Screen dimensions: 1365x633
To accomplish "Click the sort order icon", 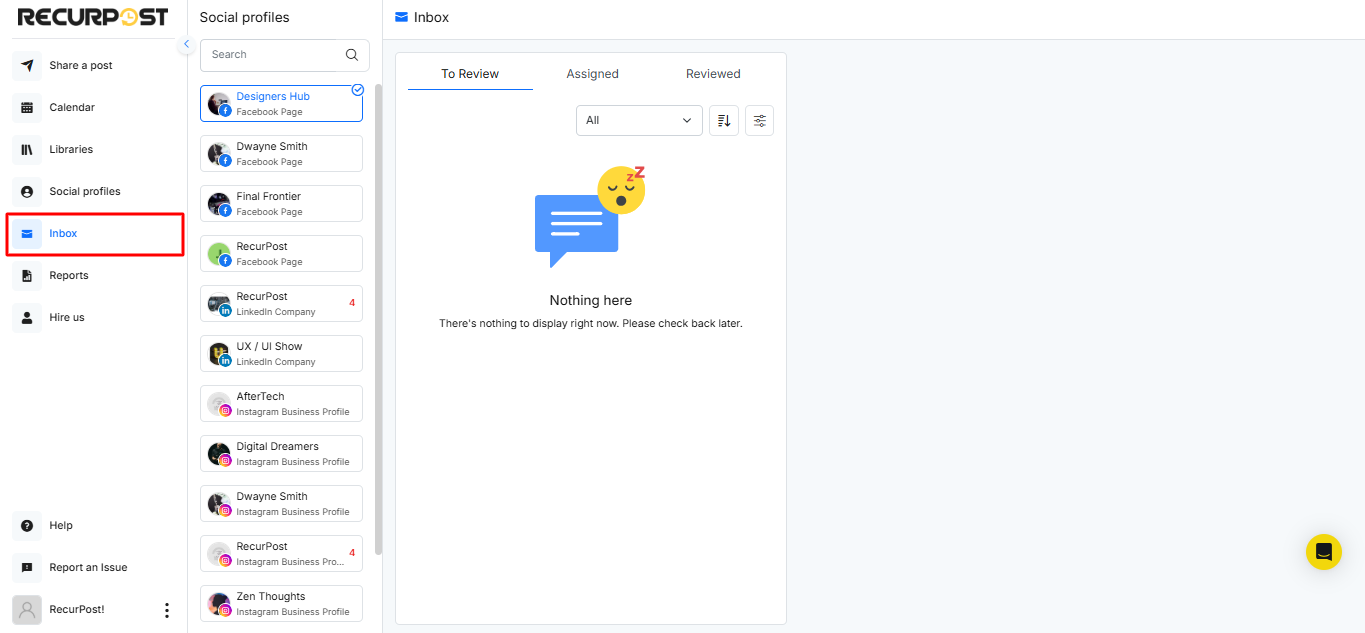I will pyautogui.click(x=724, y=121).
